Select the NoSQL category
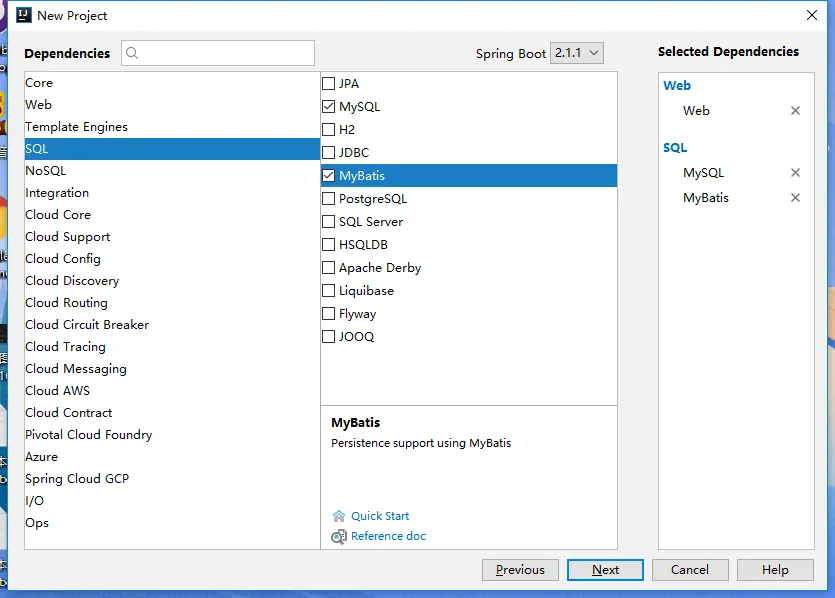The image size is (835, 598). click(46, 171)
